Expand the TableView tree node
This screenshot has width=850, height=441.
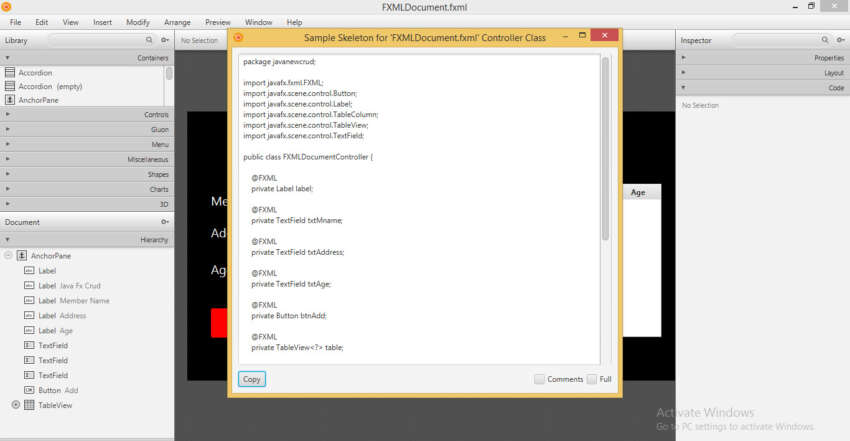[x=16, y=405]
